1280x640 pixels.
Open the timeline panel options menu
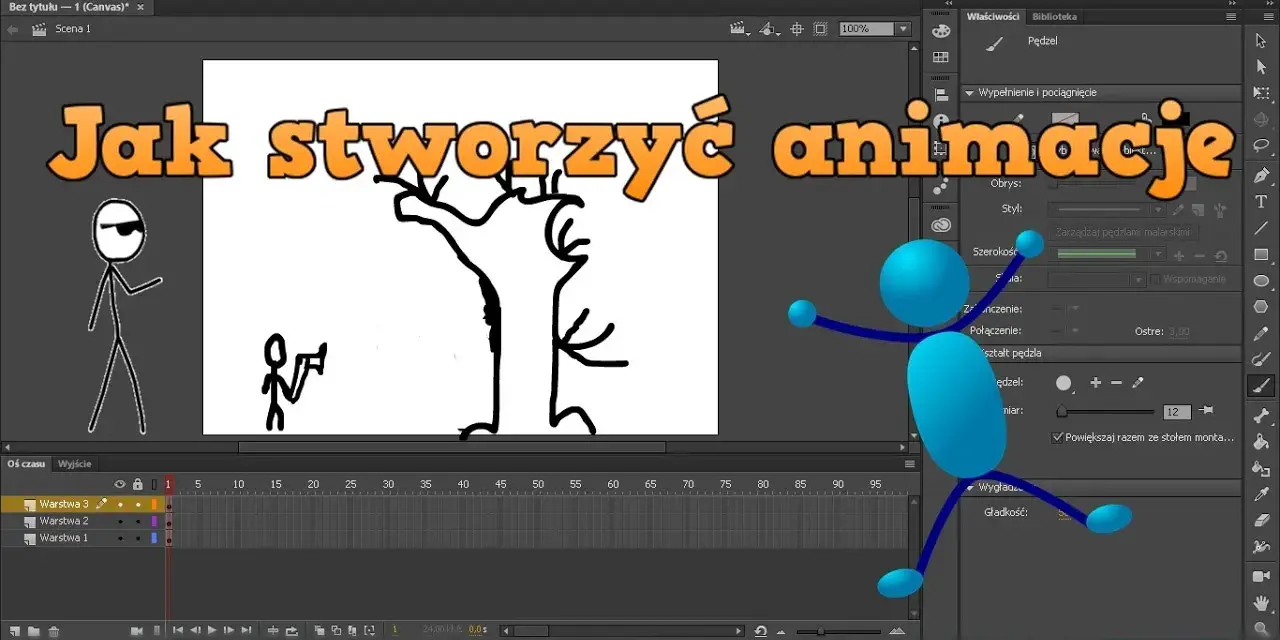tap(910, 464)
